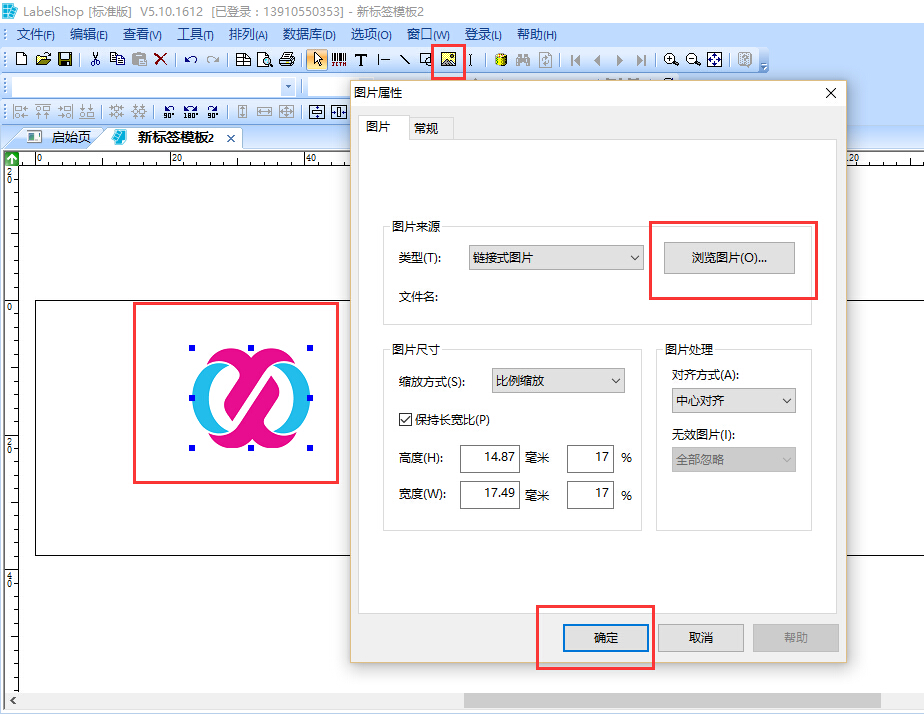Select the Text tool icon
This screenshot has width=924, height=714.
361,60
